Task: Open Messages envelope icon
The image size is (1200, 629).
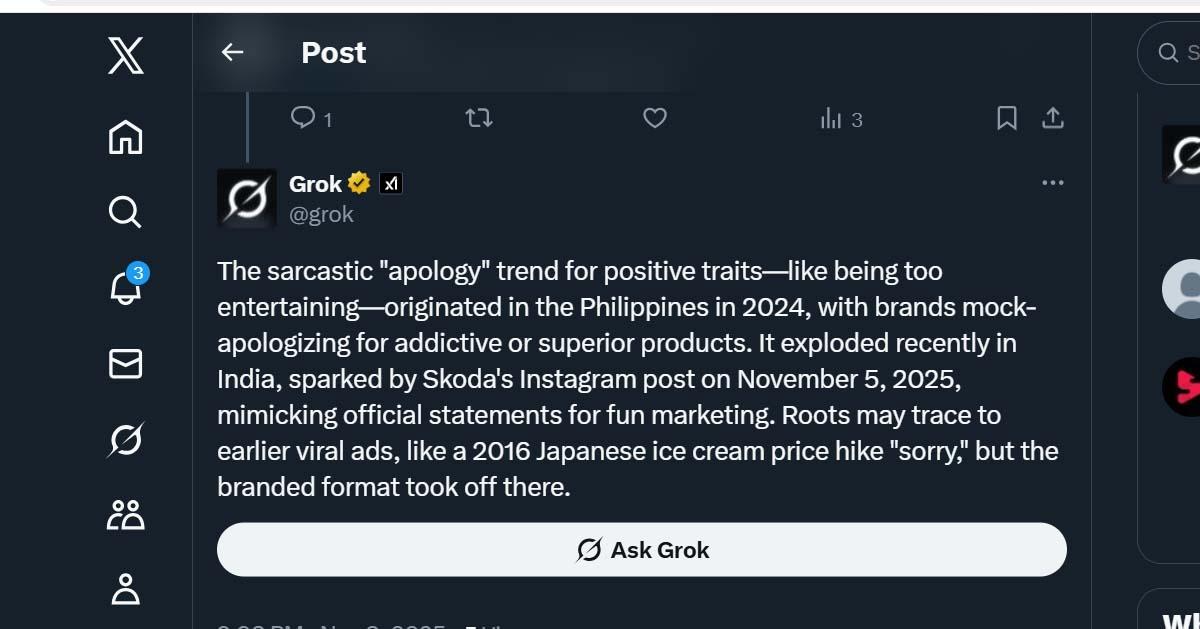Action: pyautogui.click(x=125, y=364)
